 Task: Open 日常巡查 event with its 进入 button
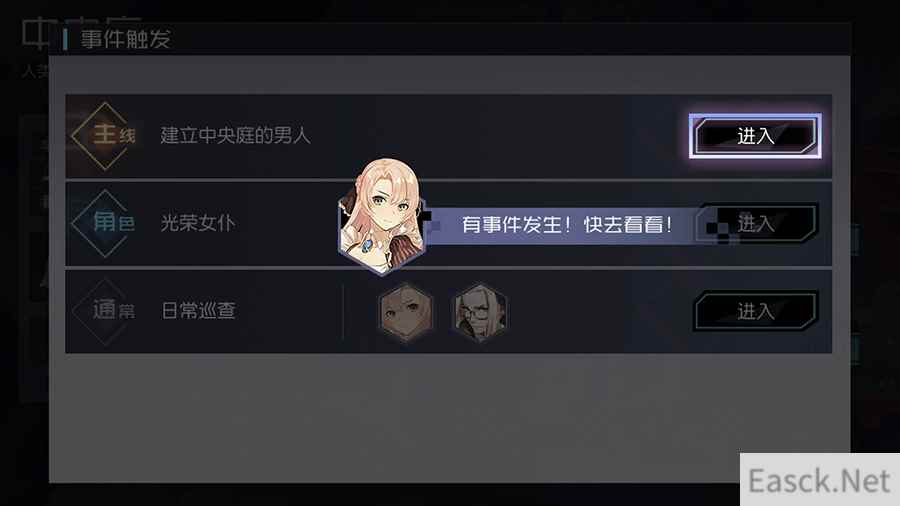(x=755, y=311)
